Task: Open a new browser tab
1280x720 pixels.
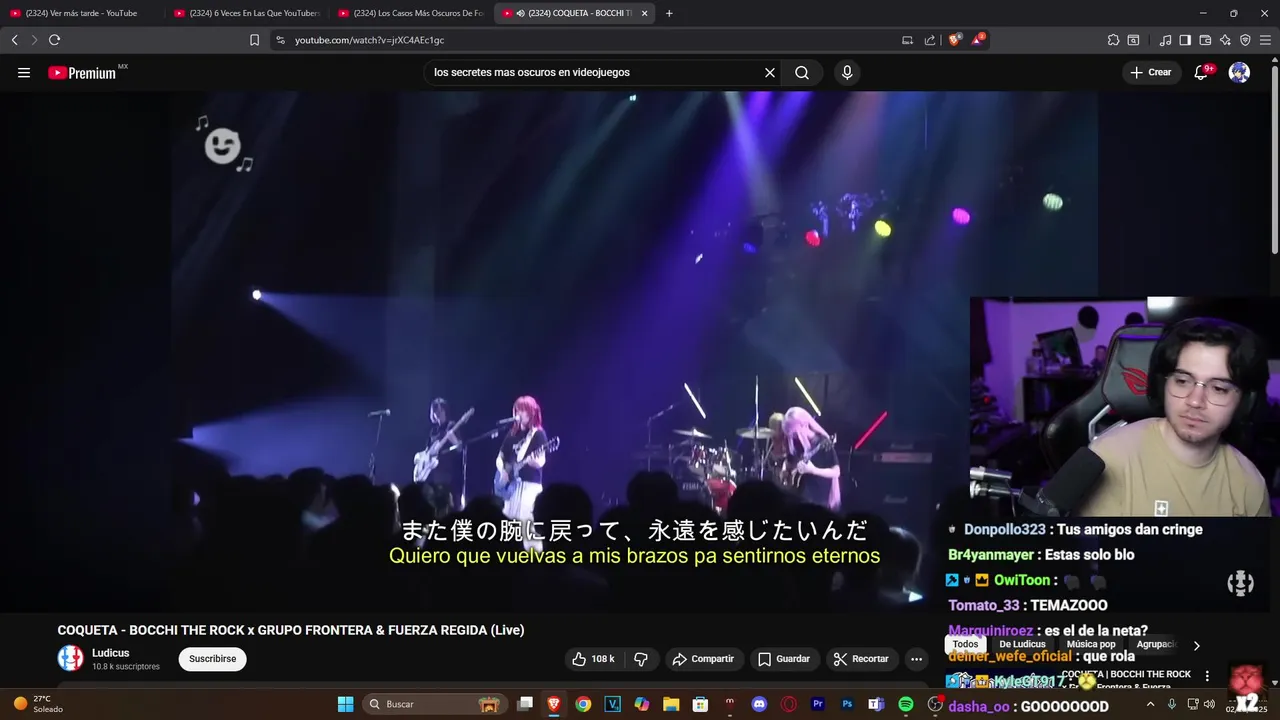Action: (669, 13)
